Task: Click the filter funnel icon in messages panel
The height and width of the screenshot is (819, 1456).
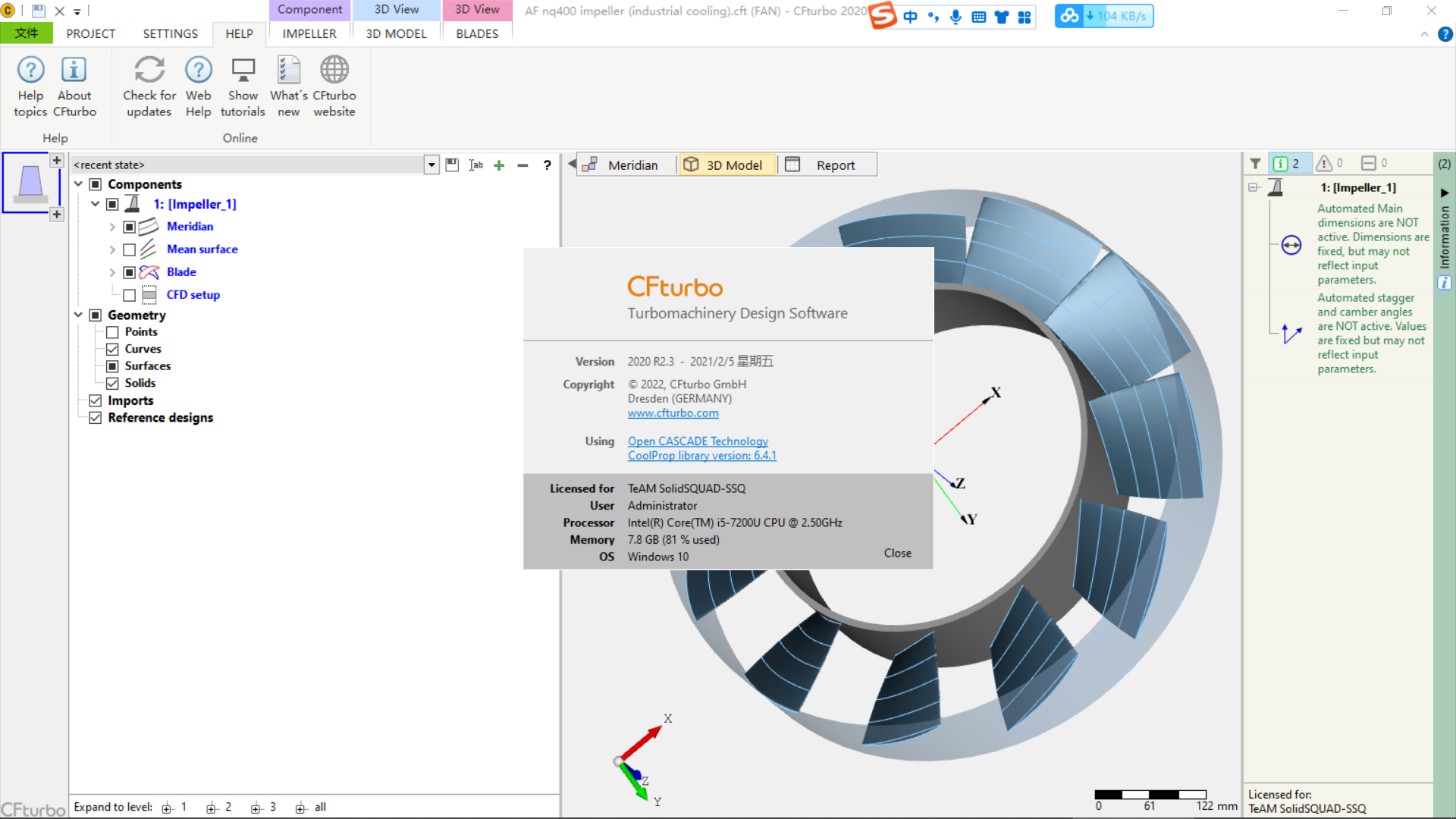Action: point(1256,163)
